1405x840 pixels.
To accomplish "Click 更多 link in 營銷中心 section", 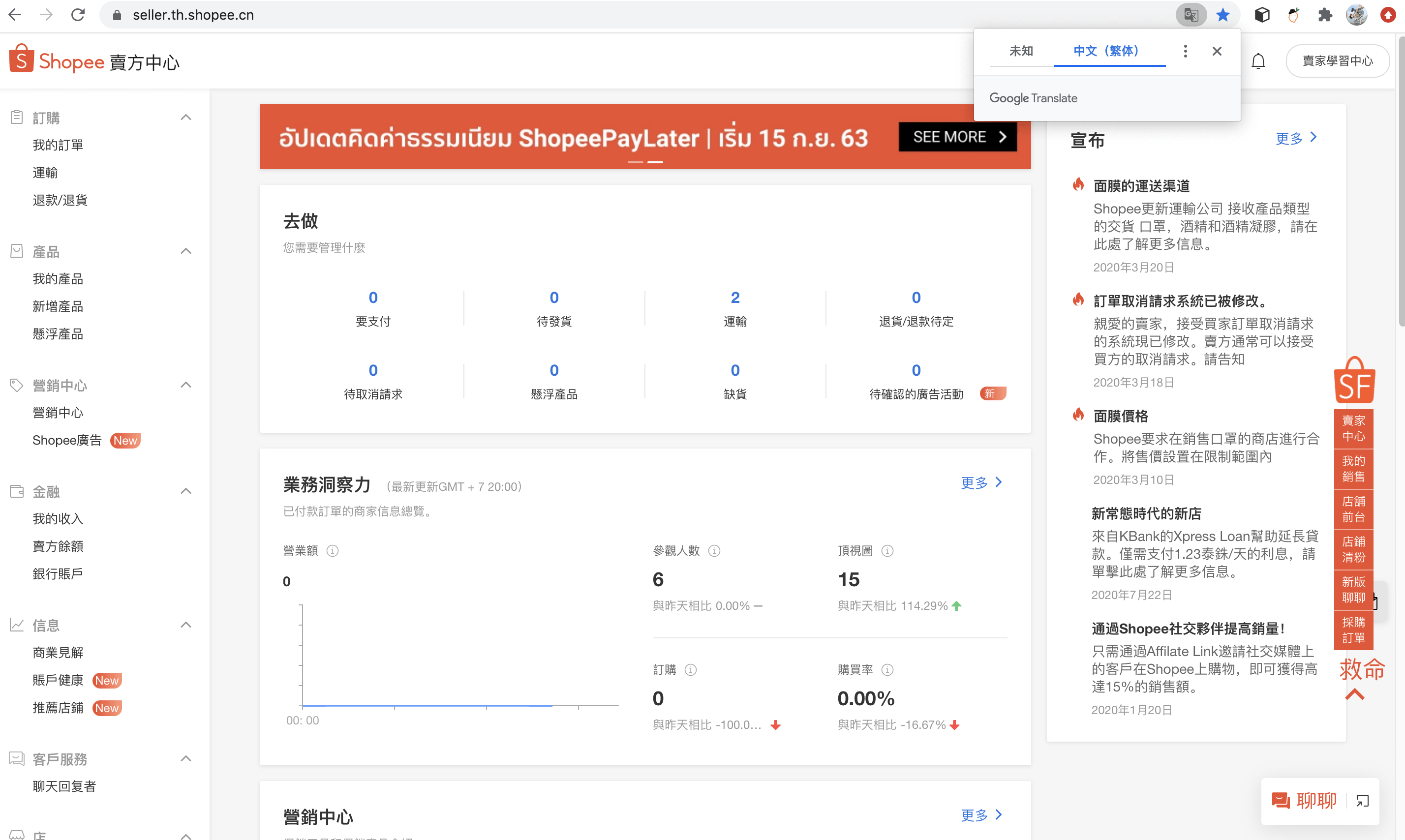I will coord(981,815).
